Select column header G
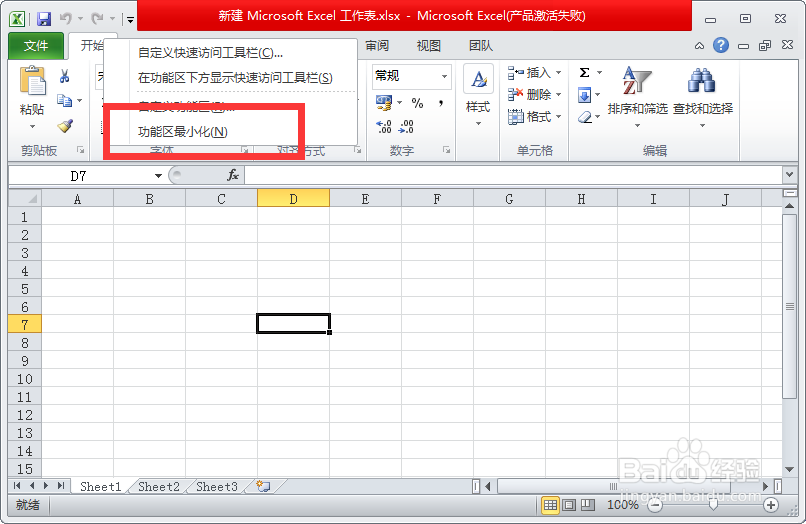The width and height of the screenshot is (806, 524). 509,198
